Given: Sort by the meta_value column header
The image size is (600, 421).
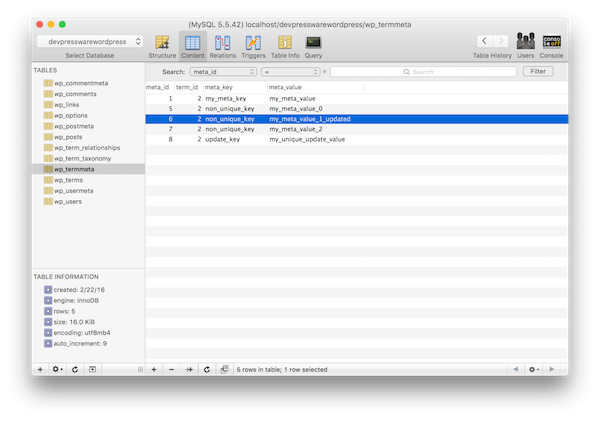Looking at the screenshot, I should point(315,87).
